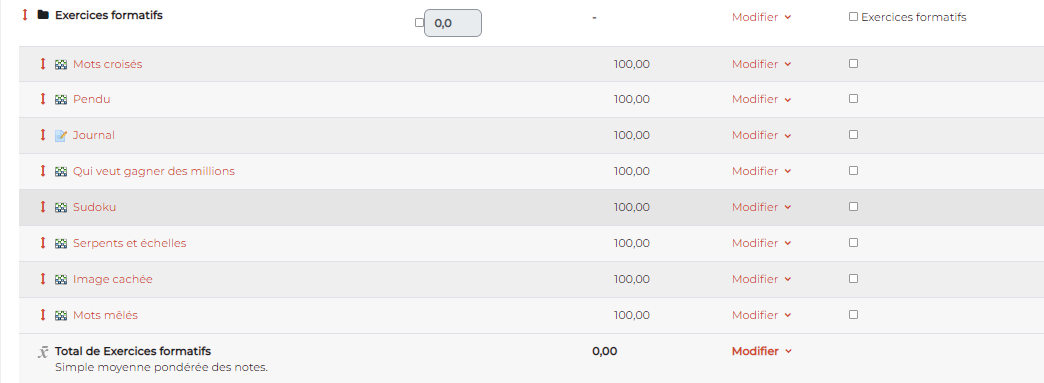Open the Modifier dropdown for Journal

(762, 135)
